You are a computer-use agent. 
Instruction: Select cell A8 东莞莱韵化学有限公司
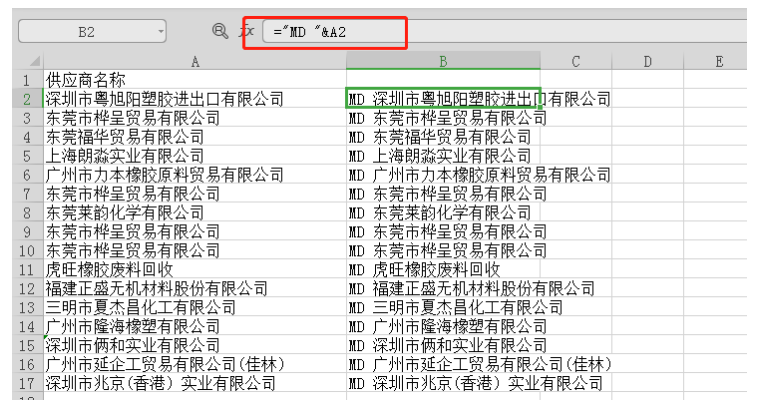point(195,212)
